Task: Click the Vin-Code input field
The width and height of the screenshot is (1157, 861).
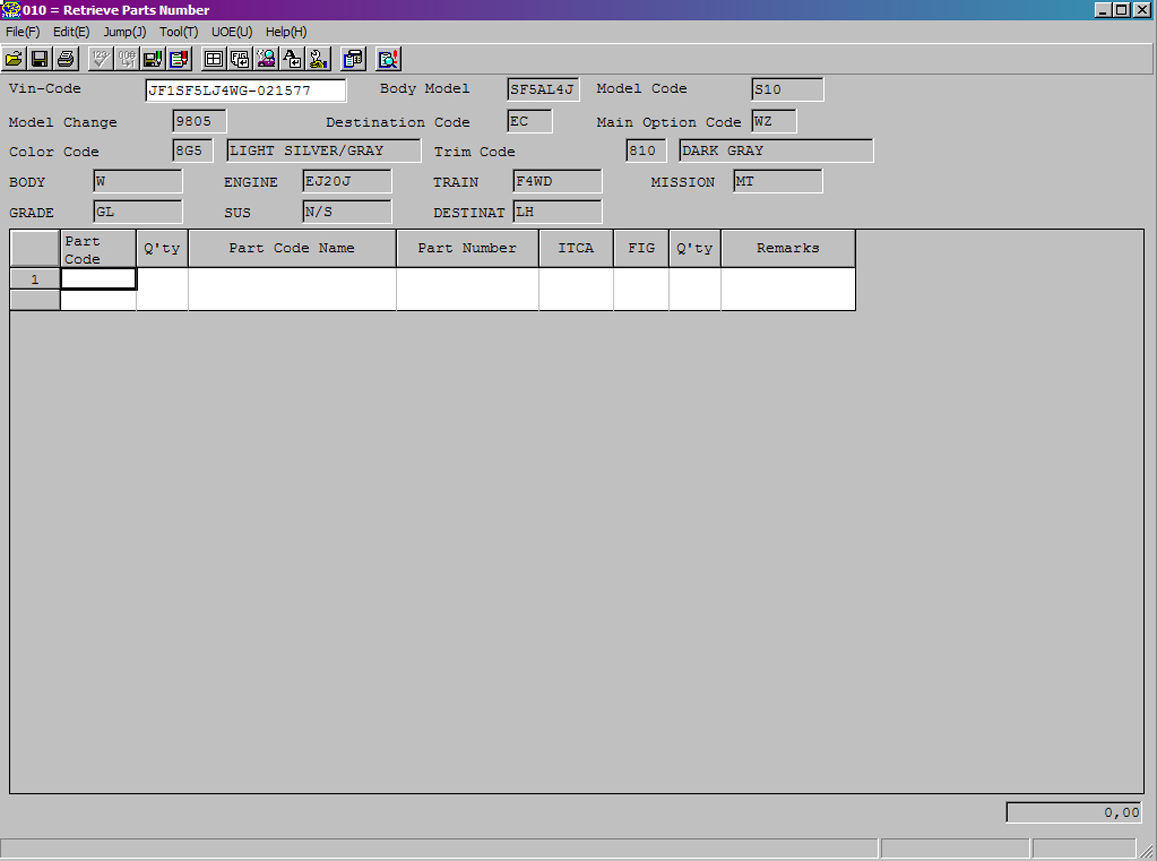Action: pyautogui.click(x=245, y=91)
